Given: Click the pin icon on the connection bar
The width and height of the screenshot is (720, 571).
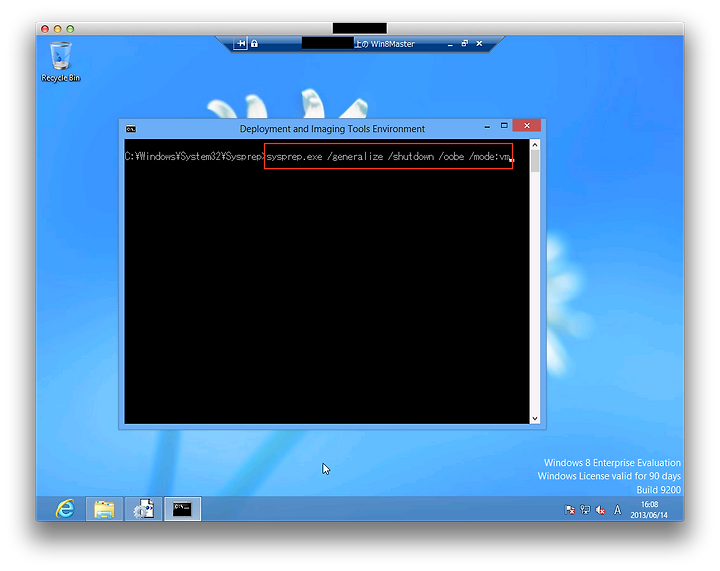Looking at the screenshot, I should (241, 44).
